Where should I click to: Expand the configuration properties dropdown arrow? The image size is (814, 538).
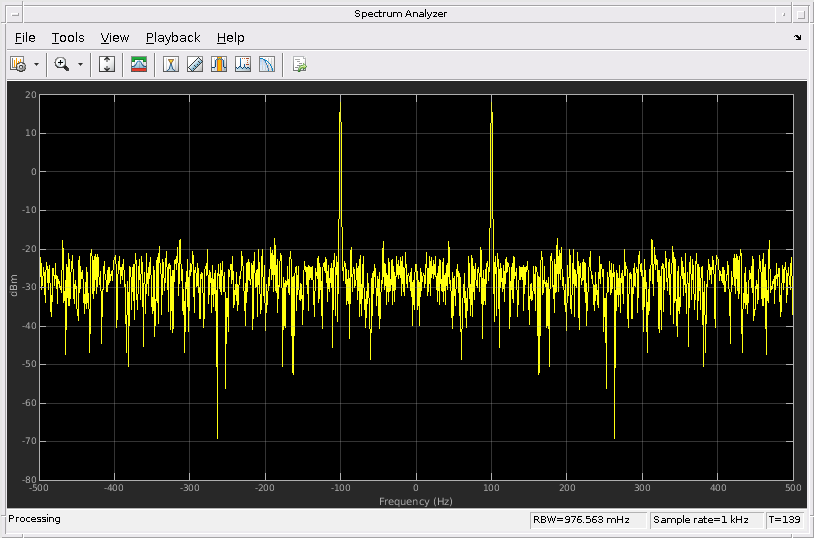click(37, 64)
